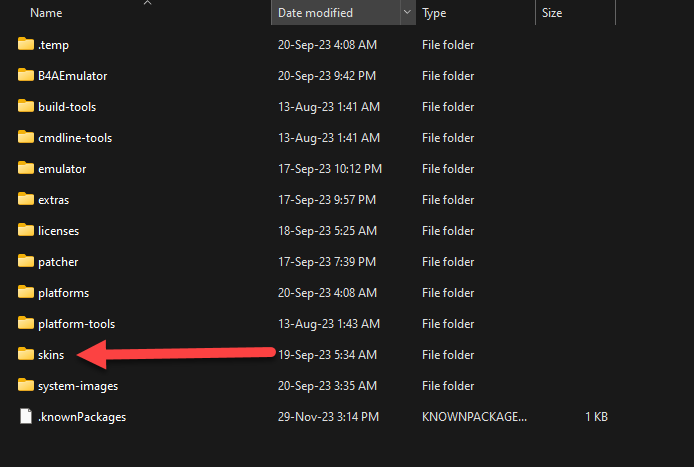This screenshot has height=467, width=694.
Task: Sort by the Date modified column header
Action: pos(316,13)
